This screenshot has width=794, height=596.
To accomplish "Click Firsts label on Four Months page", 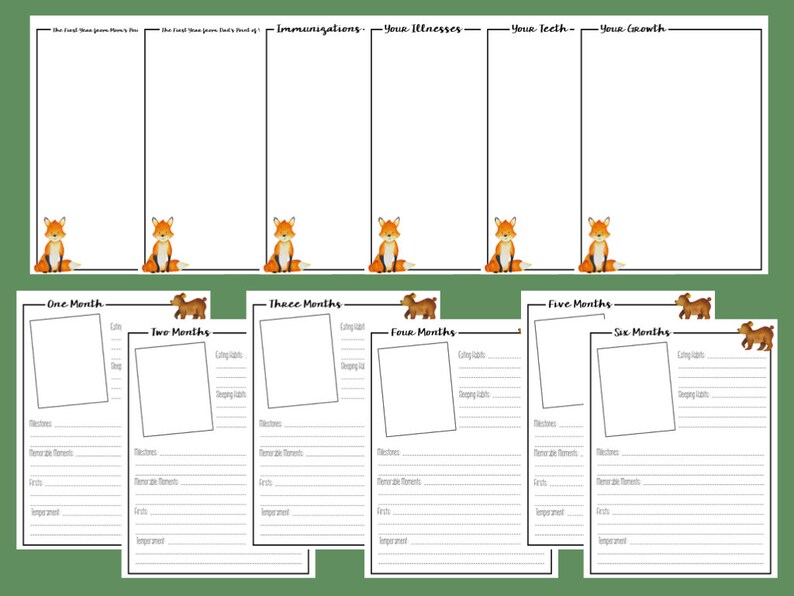I will [x=383, y=511].
